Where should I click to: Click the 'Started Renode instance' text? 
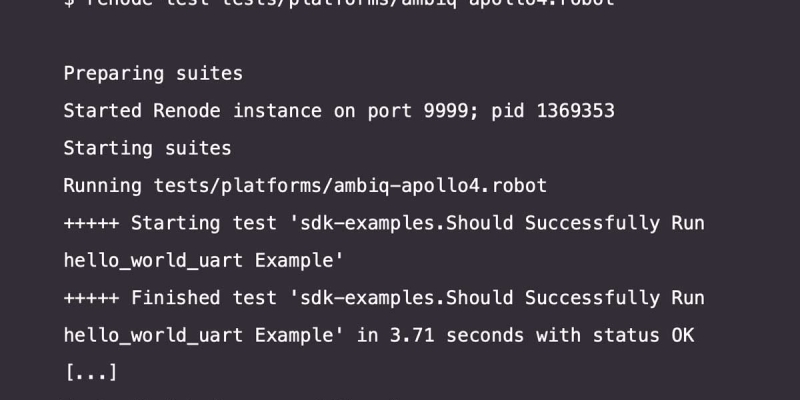pos(192,111)
